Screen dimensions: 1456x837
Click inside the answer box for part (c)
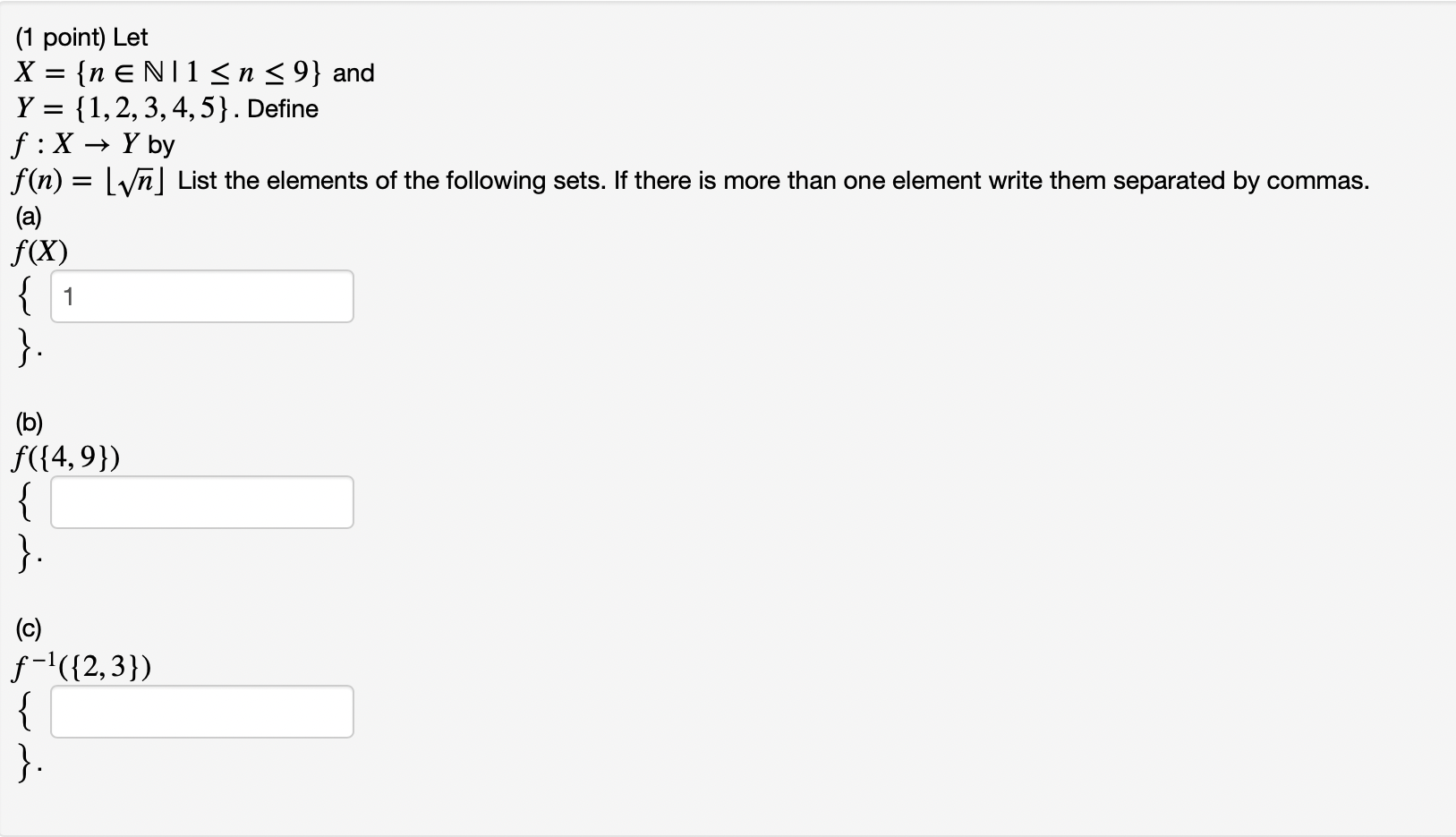(201, 712)
